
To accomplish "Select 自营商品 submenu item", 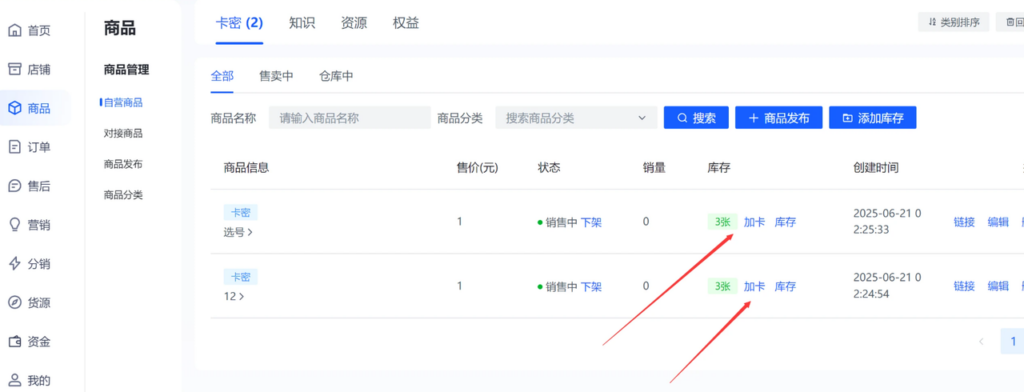I will pyautogui.click(x=123, y=102).
